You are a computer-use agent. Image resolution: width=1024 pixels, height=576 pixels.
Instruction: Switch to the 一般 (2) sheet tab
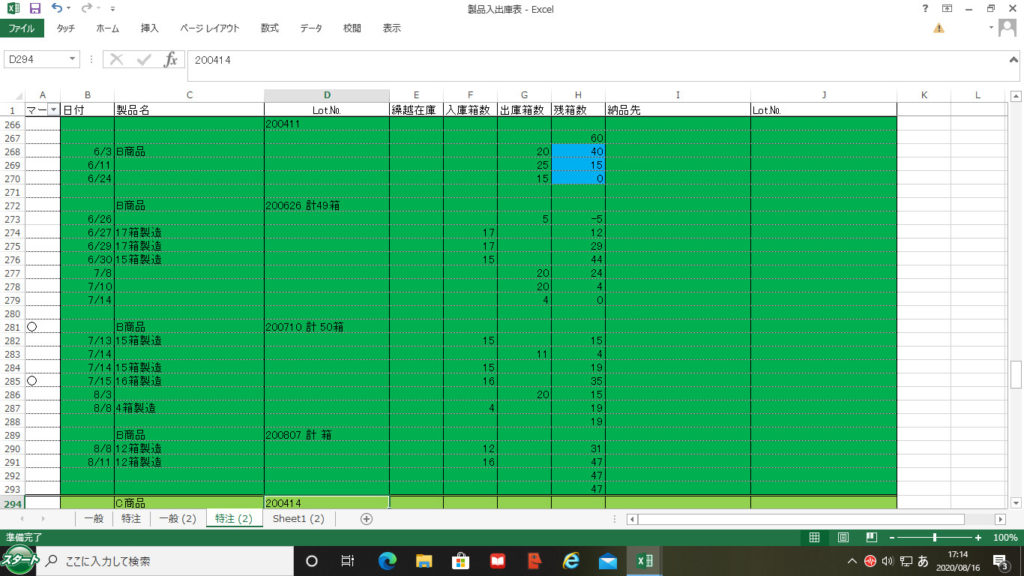click(x=176, y=519)
